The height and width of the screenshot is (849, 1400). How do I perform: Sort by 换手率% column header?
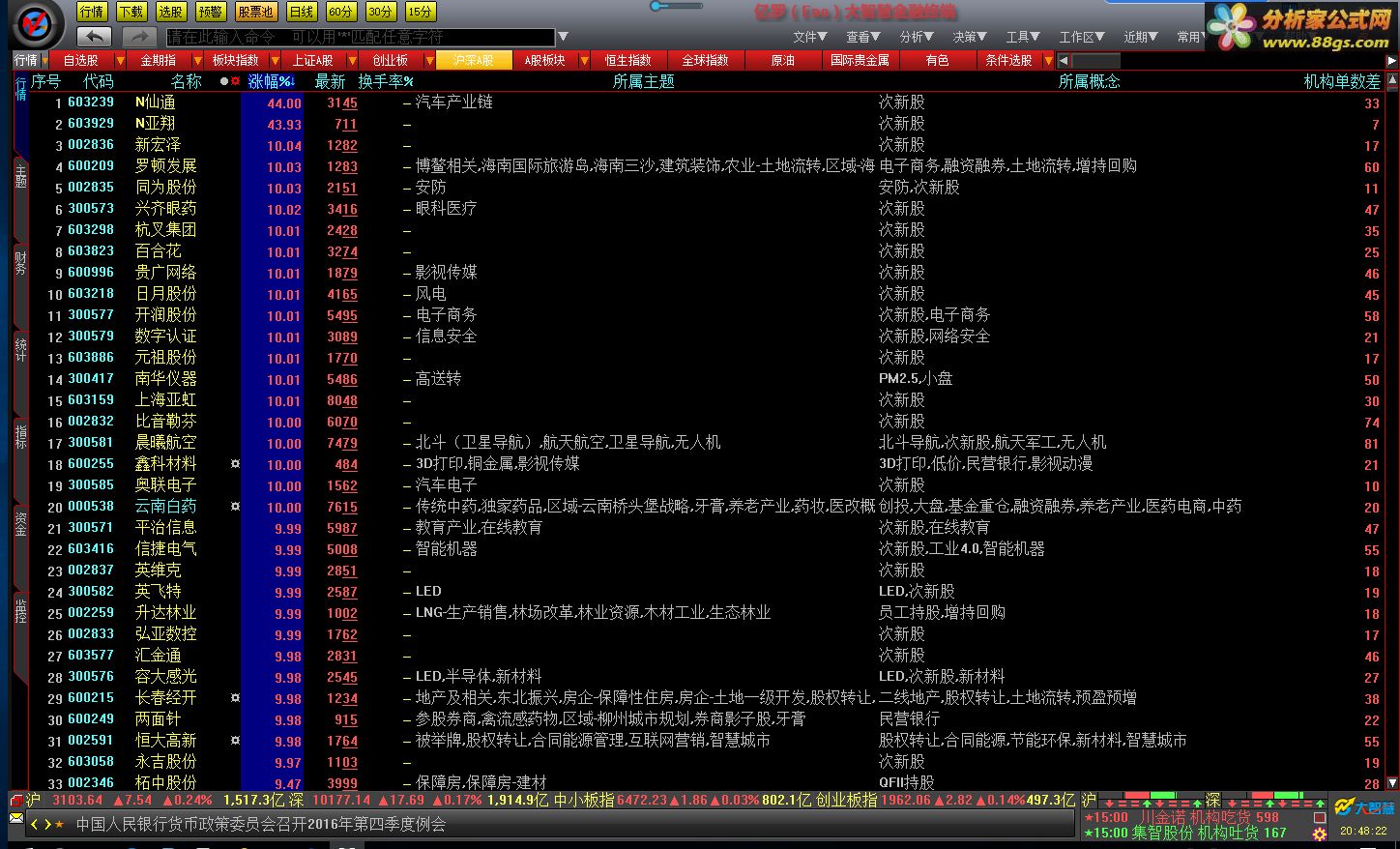point(386,82)
